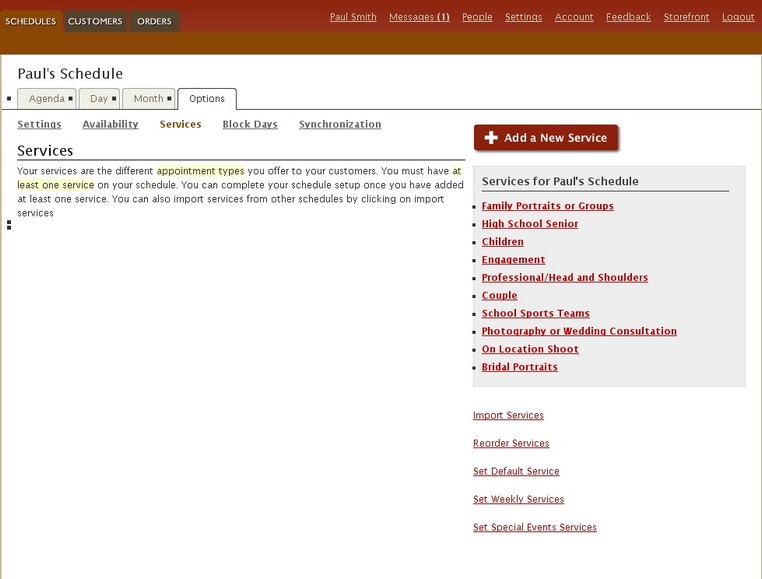Open the High School Senior service

click(530, 224)
